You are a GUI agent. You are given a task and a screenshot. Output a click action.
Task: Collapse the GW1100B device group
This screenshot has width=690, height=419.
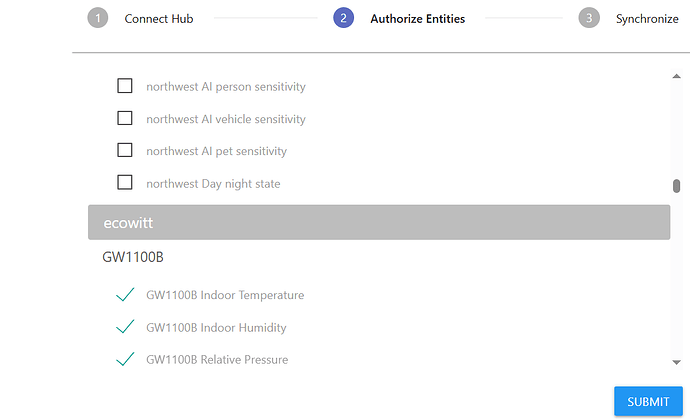pos(133,257)
